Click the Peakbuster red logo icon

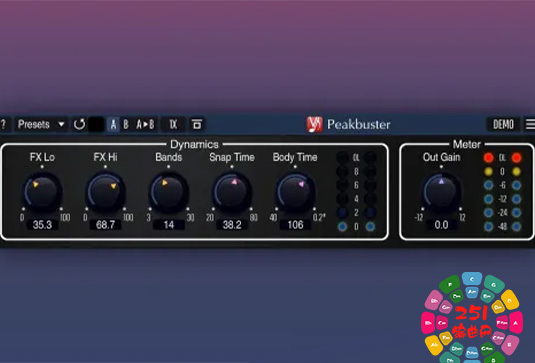[x=314, y=124]
